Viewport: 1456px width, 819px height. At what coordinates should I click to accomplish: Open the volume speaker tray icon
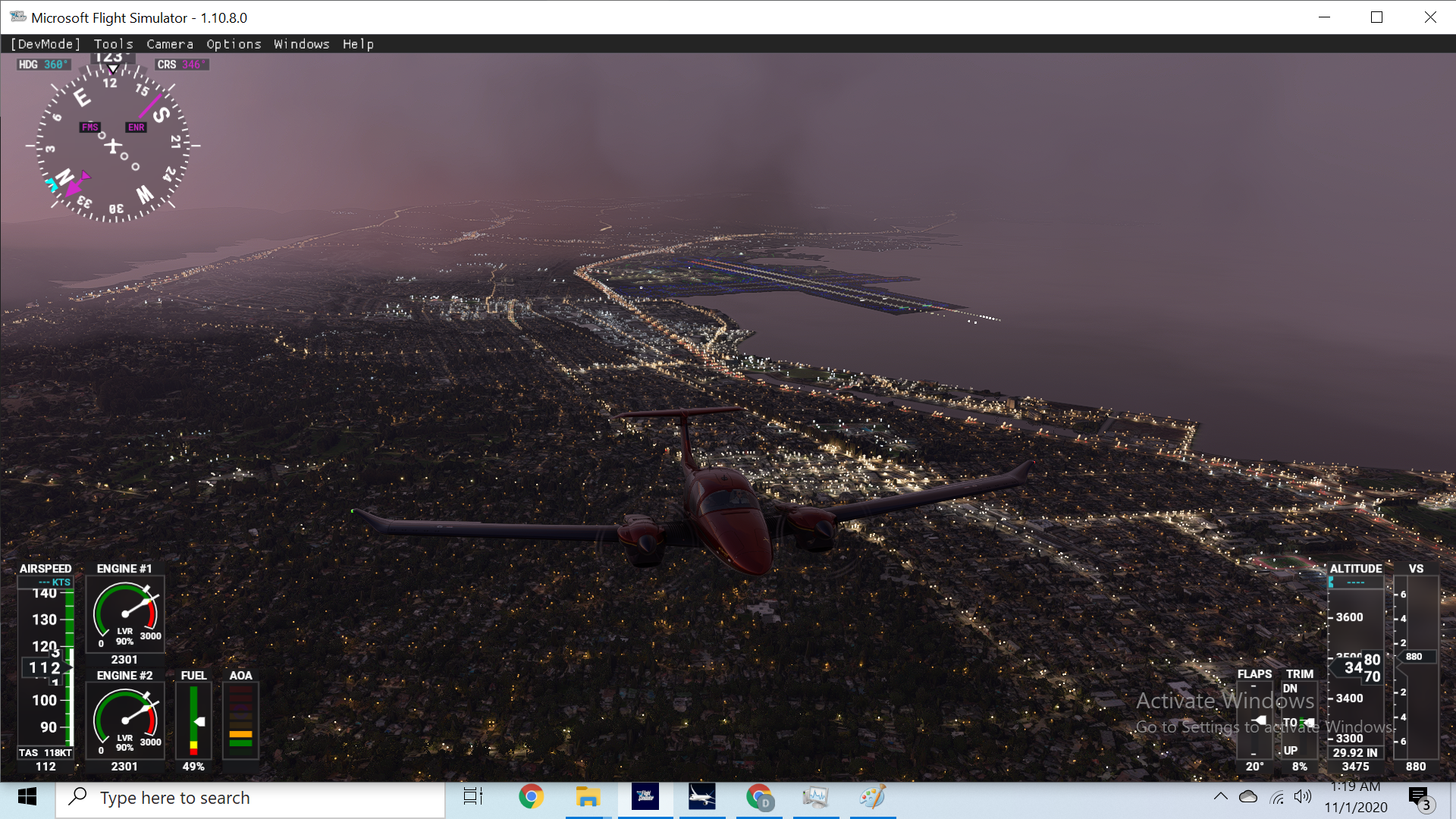(x=1303, y=797)
